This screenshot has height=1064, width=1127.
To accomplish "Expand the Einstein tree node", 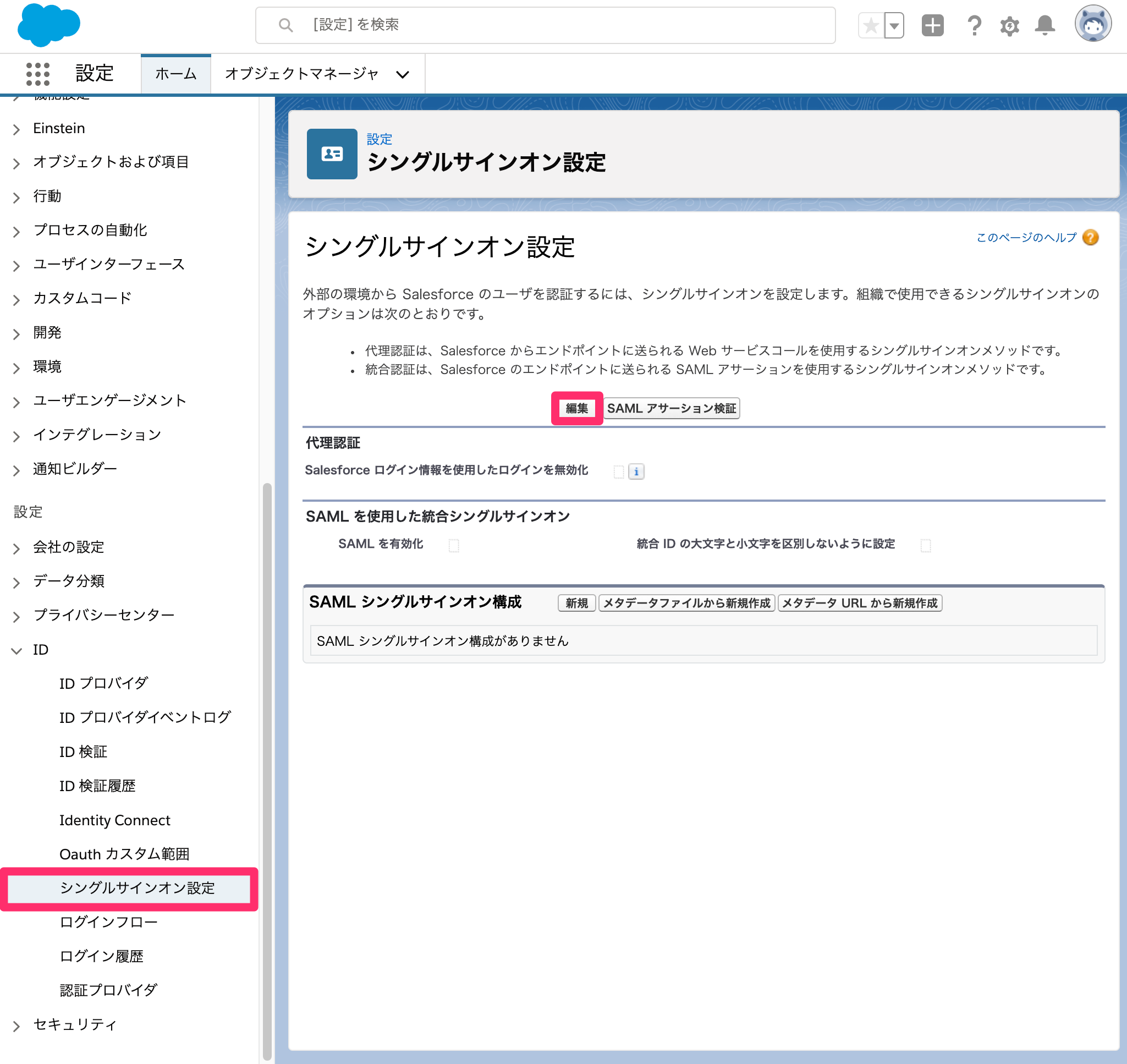I will coord(17,129).
